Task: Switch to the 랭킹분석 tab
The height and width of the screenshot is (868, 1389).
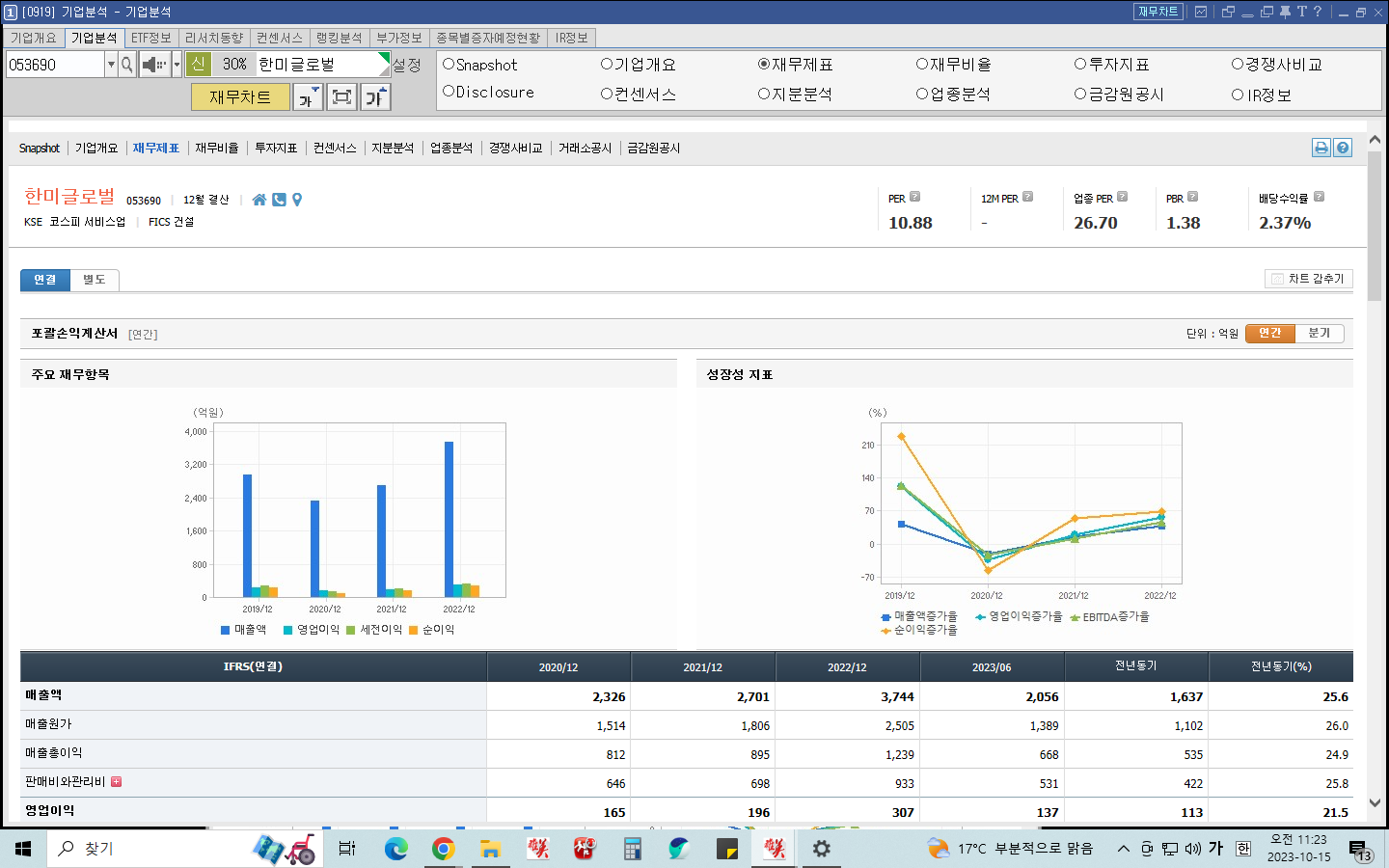Action: click(340, 38)
